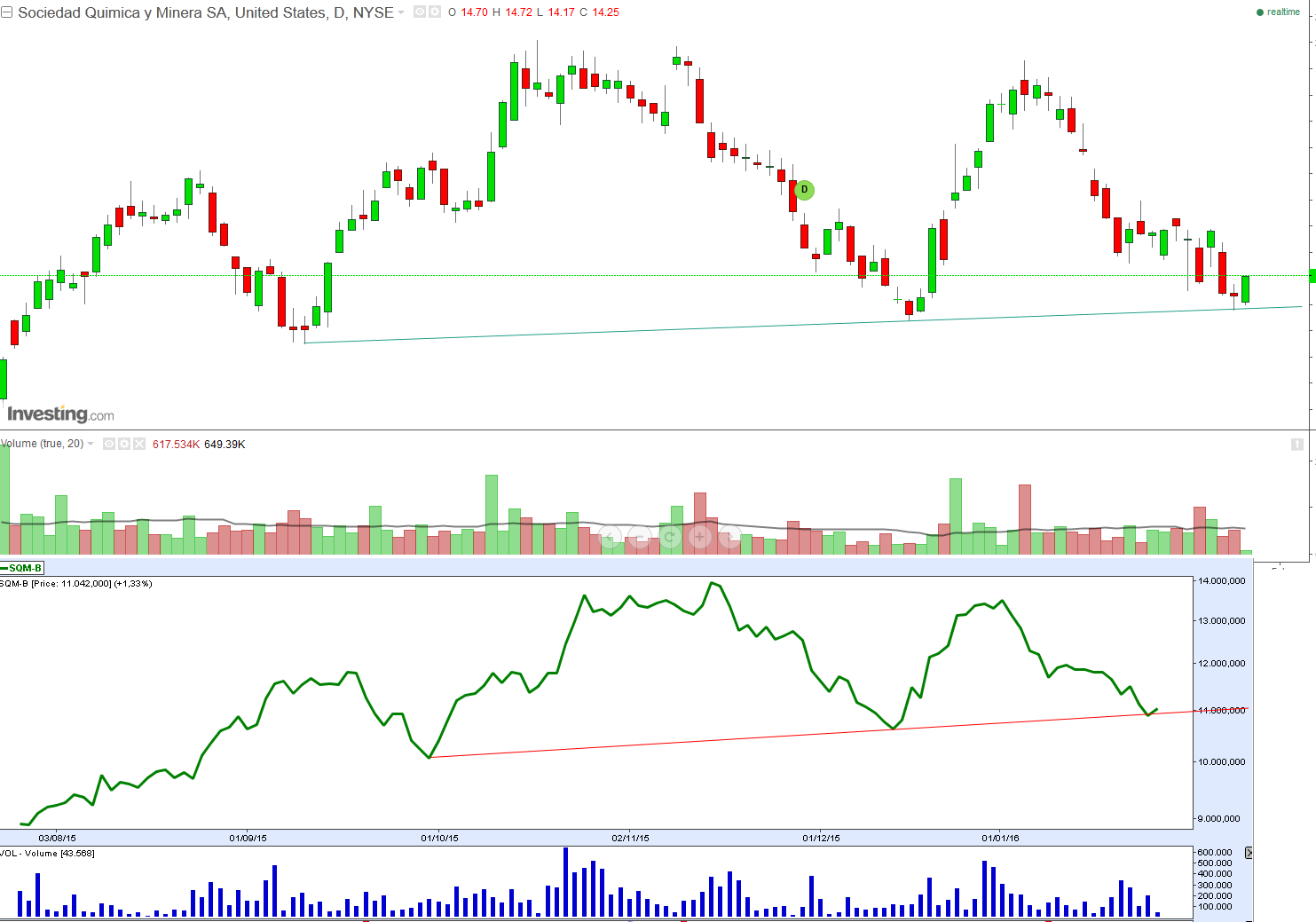Click the 02/11/15 date axis label

coord(630,838)
